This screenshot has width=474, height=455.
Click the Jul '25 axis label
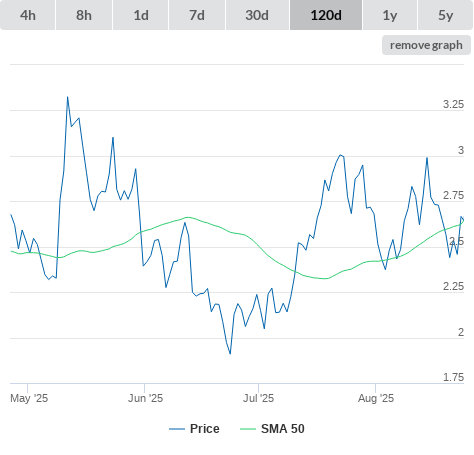coord(258,398)
